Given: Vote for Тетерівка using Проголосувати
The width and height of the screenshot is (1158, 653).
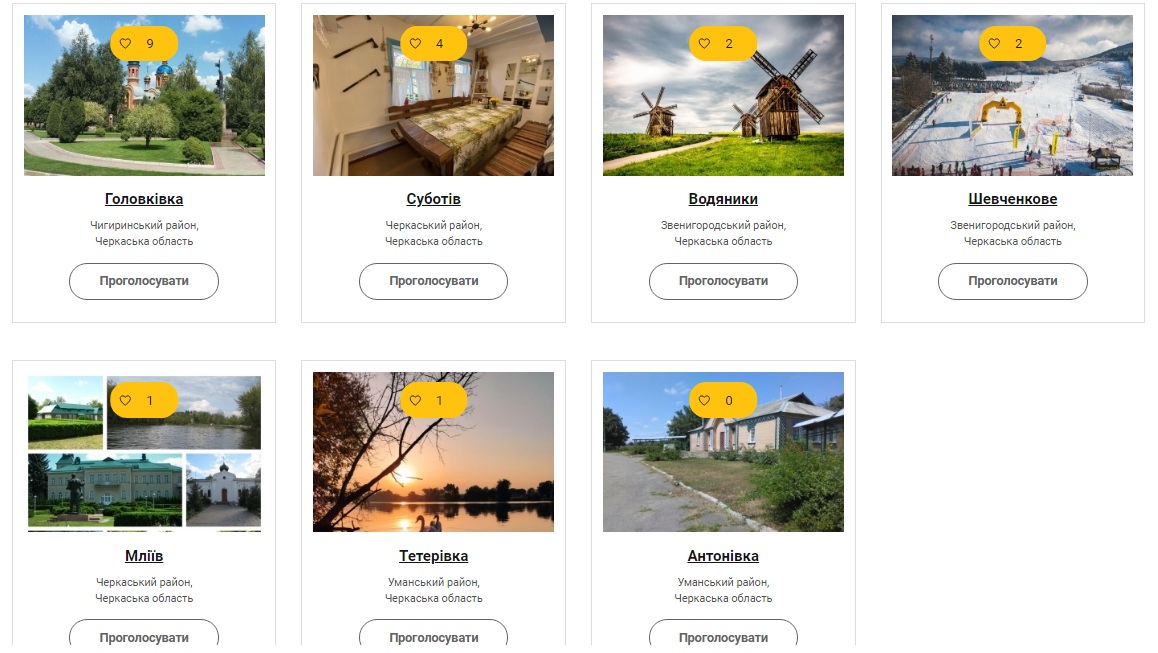Looking at the screenshot, I should point(434,635).
